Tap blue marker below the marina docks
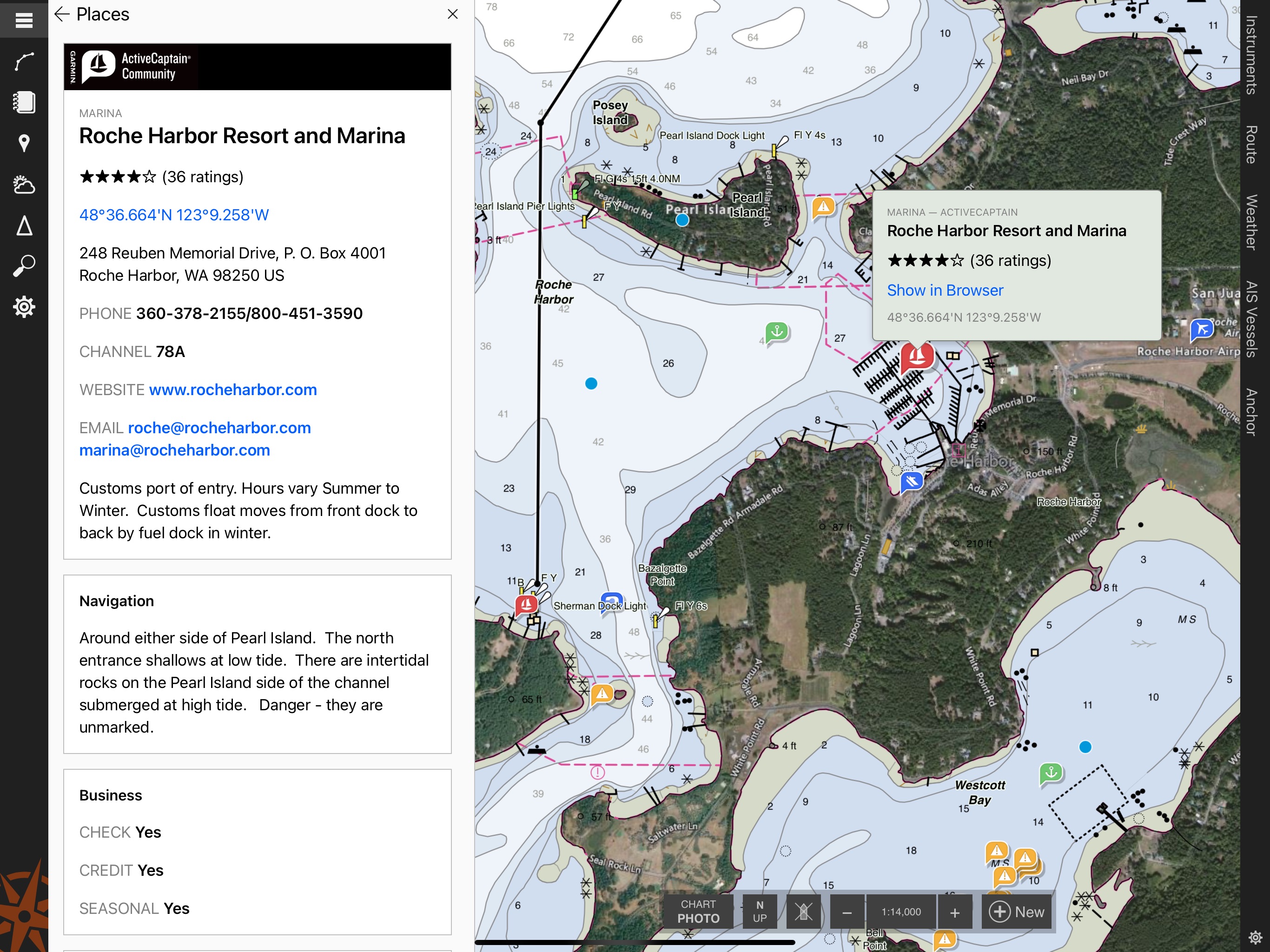Screen dimensions: 1270x952 coord(912,481)
